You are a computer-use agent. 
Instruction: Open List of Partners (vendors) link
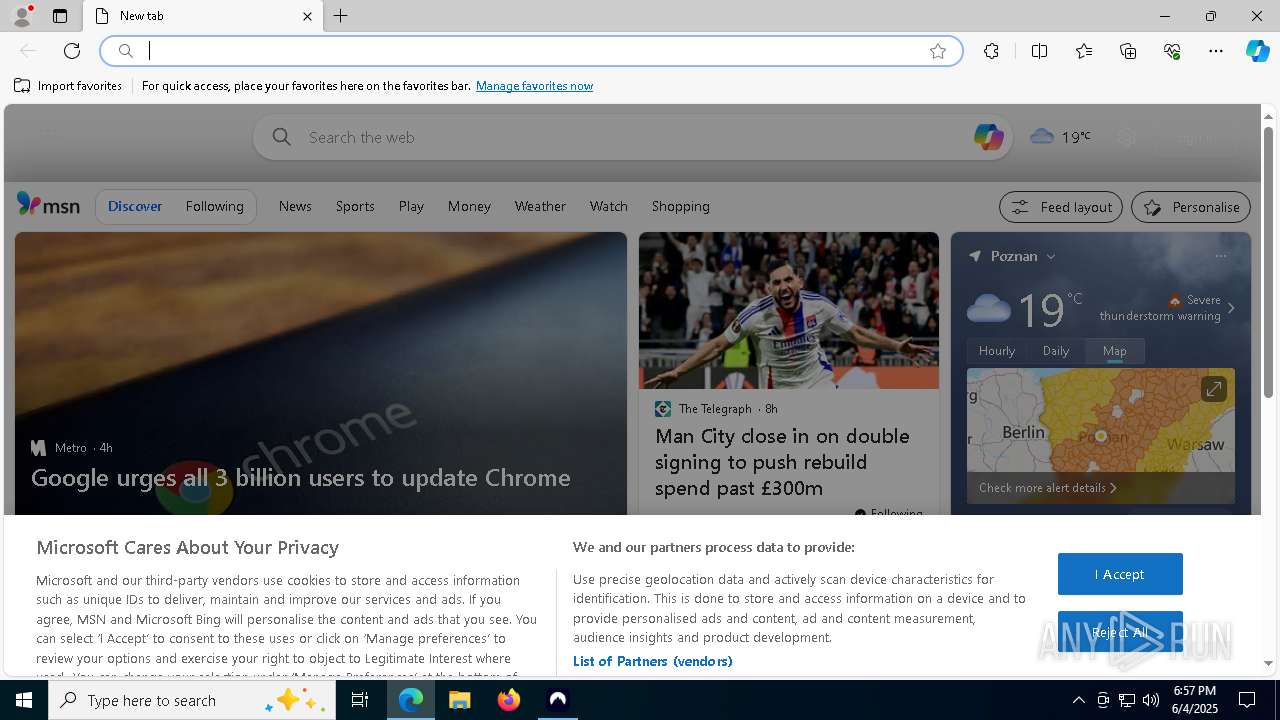(x=652, y=661)
